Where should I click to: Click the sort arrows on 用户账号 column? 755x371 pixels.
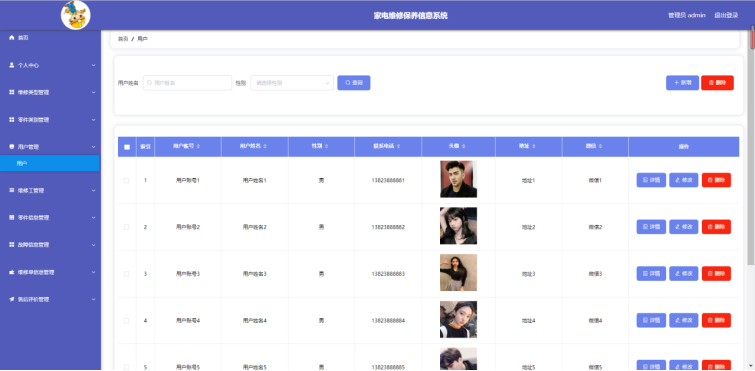tap(198, 146)
